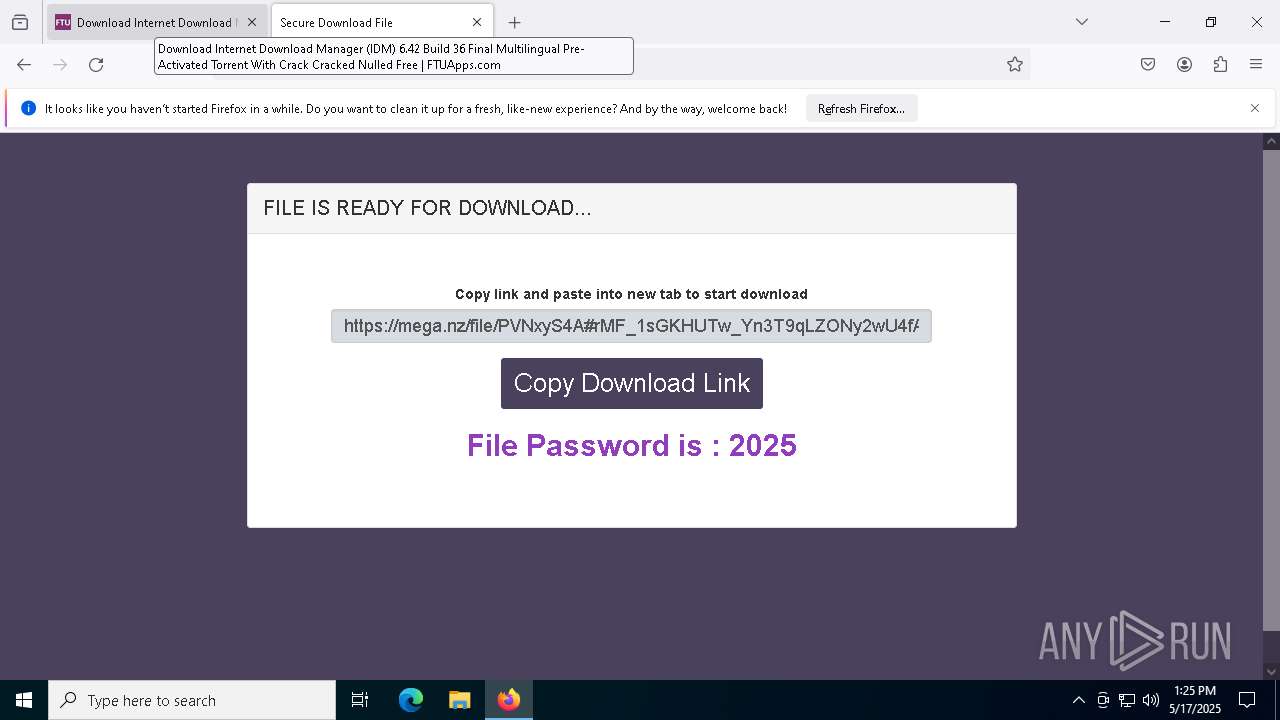This screenshot has width=1280, height=720.
Task: Click the Refresh Firefox button
Action: pyautogui.click(x=861, y=109)
